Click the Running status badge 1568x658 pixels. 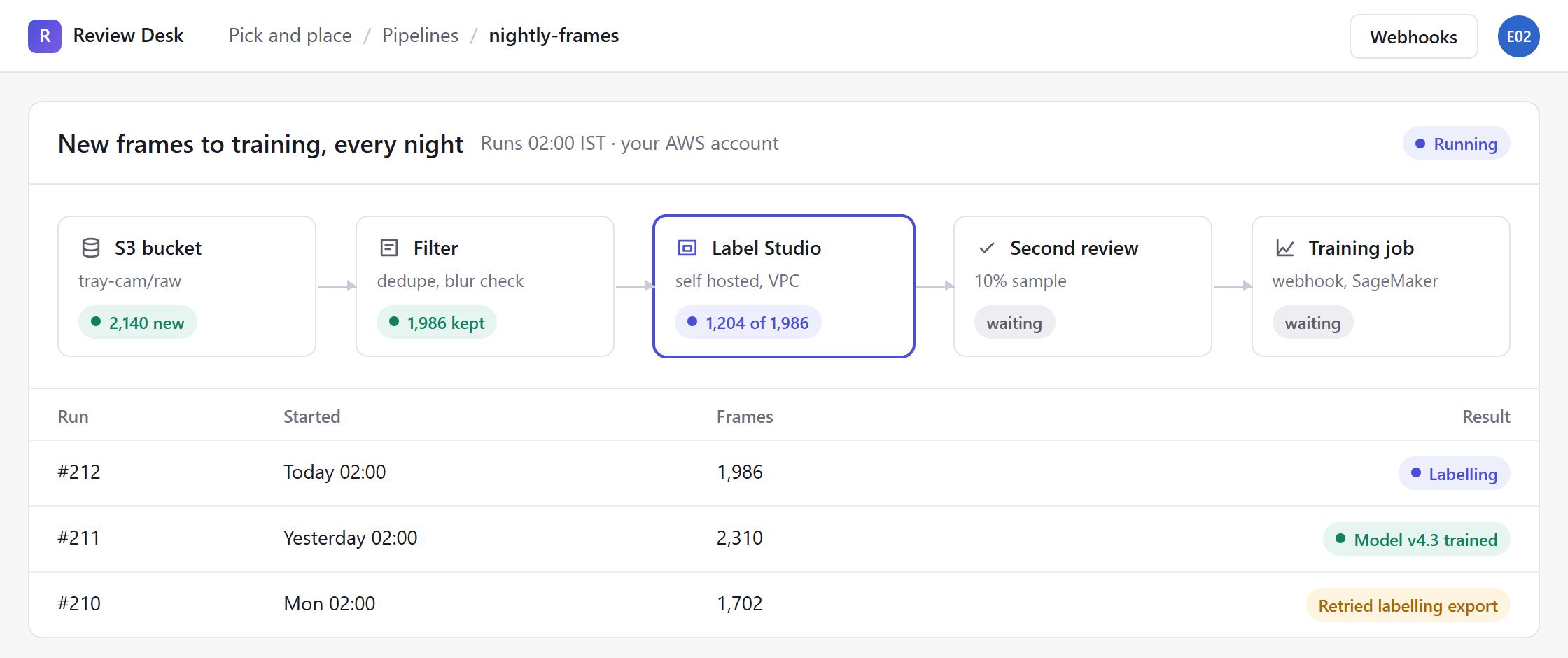click(1456, 143)
